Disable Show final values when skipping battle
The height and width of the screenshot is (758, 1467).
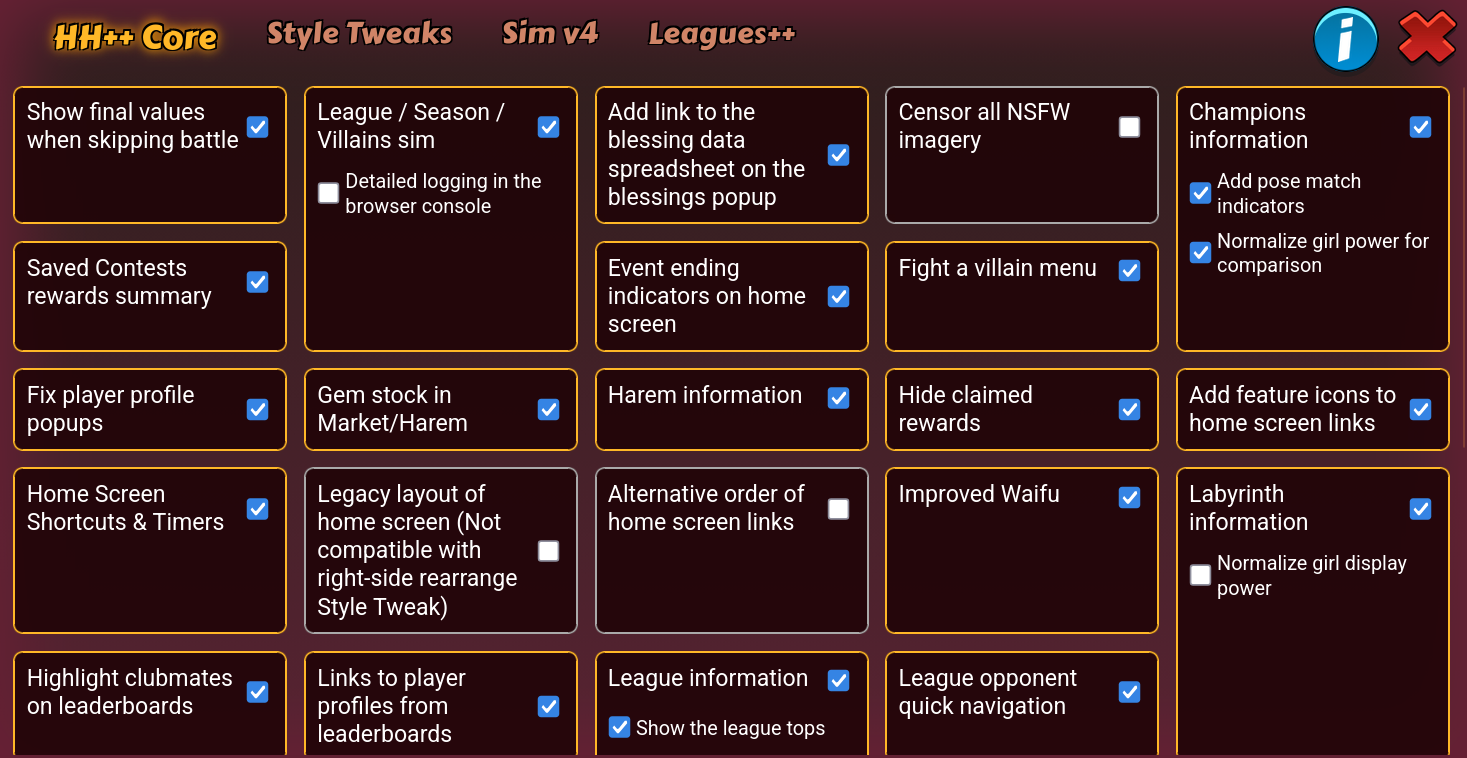(258, 127)
